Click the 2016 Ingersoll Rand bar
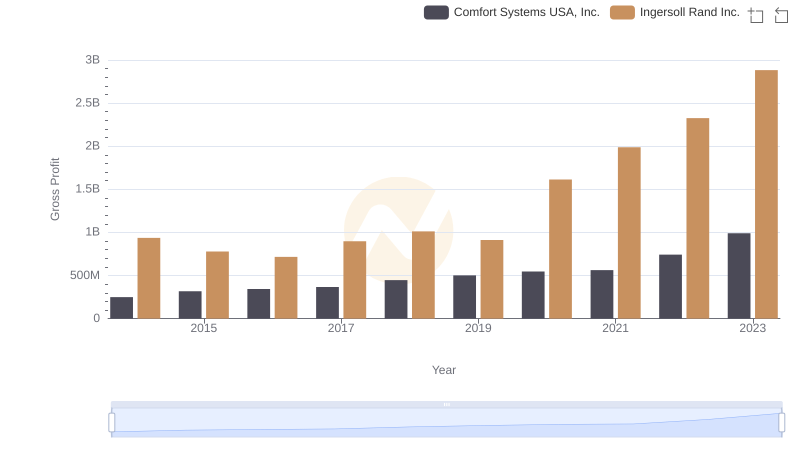Viewport: 800px width, 461px height. pos(286,288)
